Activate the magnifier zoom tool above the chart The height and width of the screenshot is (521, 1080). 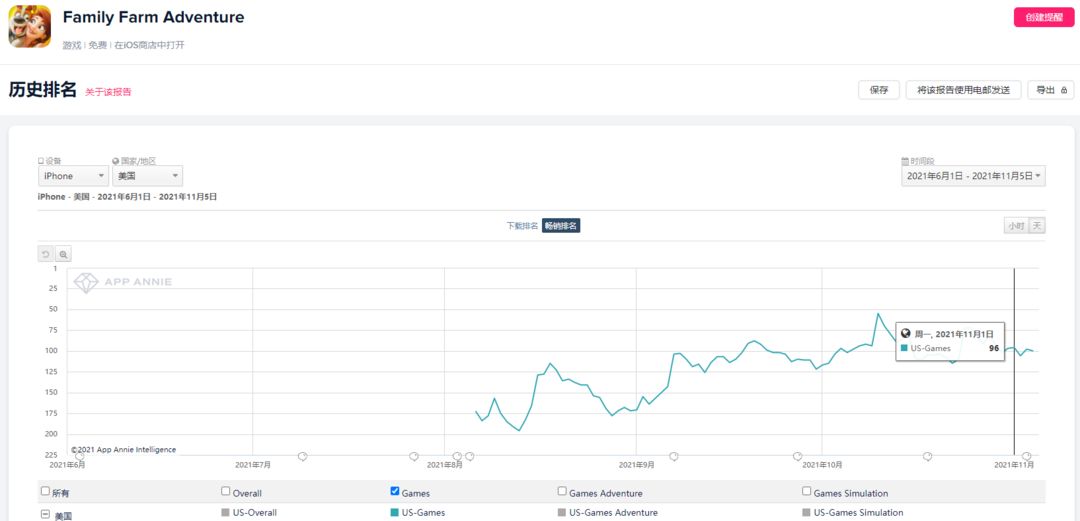pos(63,254)
